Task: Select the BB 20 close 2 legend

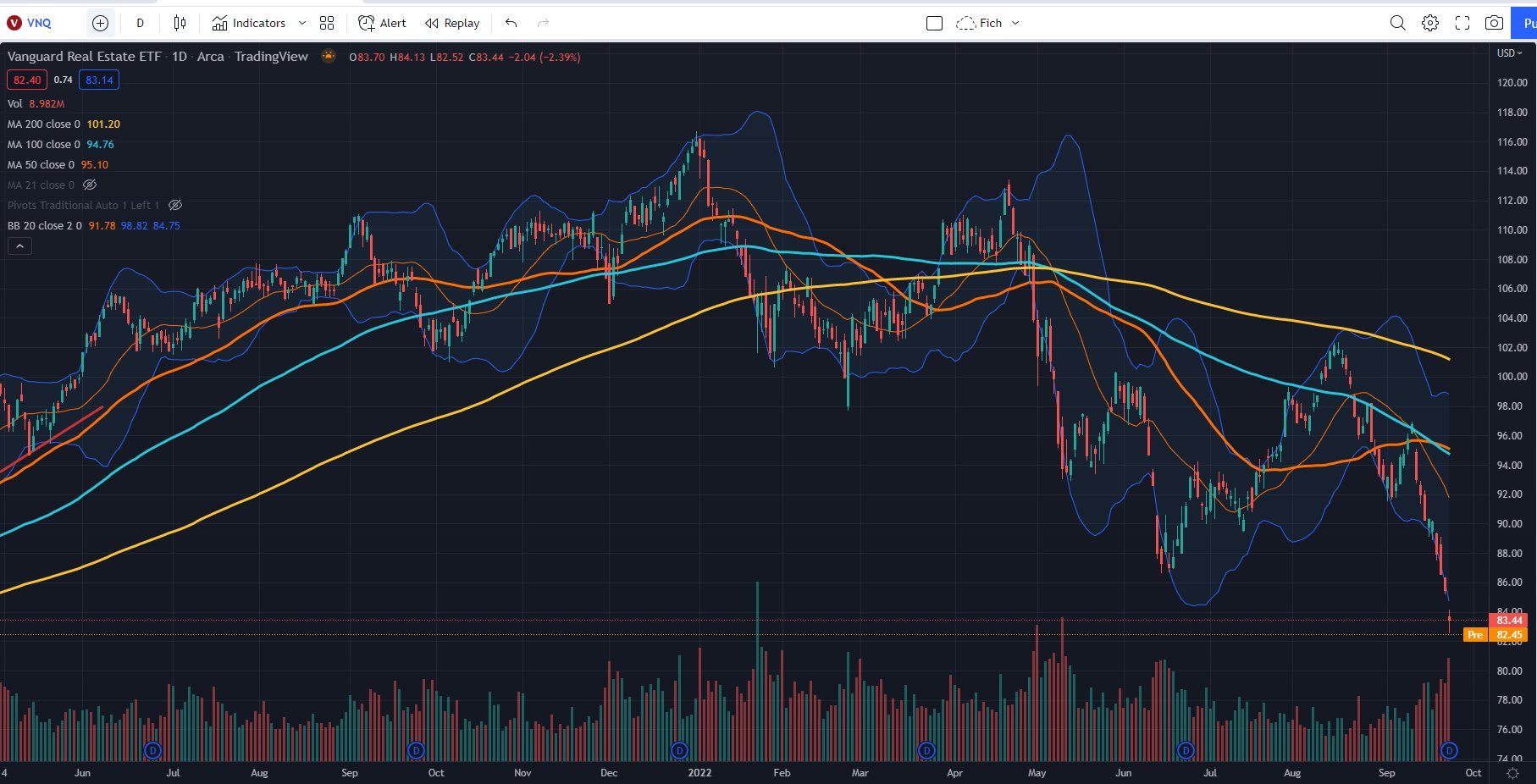Action: (x=45, y=225)
